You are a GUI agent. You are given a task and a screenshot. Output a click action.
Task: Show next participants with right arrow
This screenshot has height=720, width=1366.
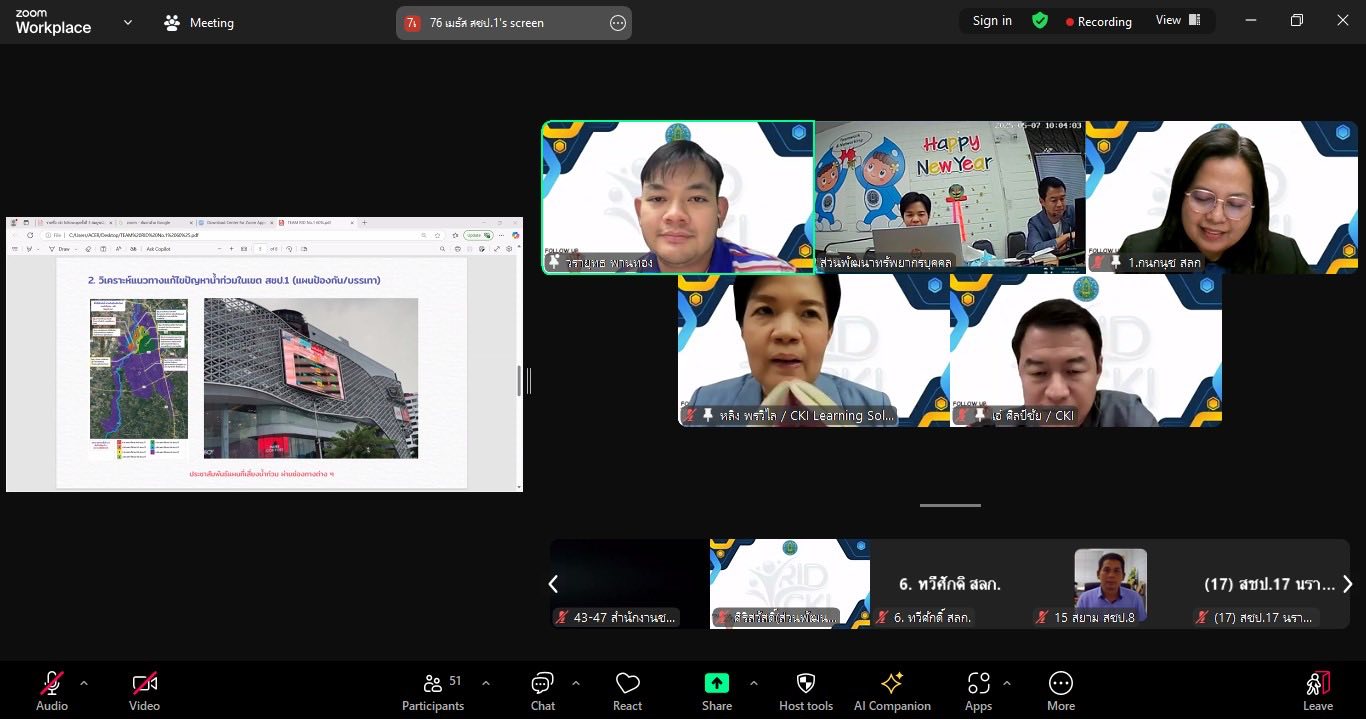coord(1347,584)
